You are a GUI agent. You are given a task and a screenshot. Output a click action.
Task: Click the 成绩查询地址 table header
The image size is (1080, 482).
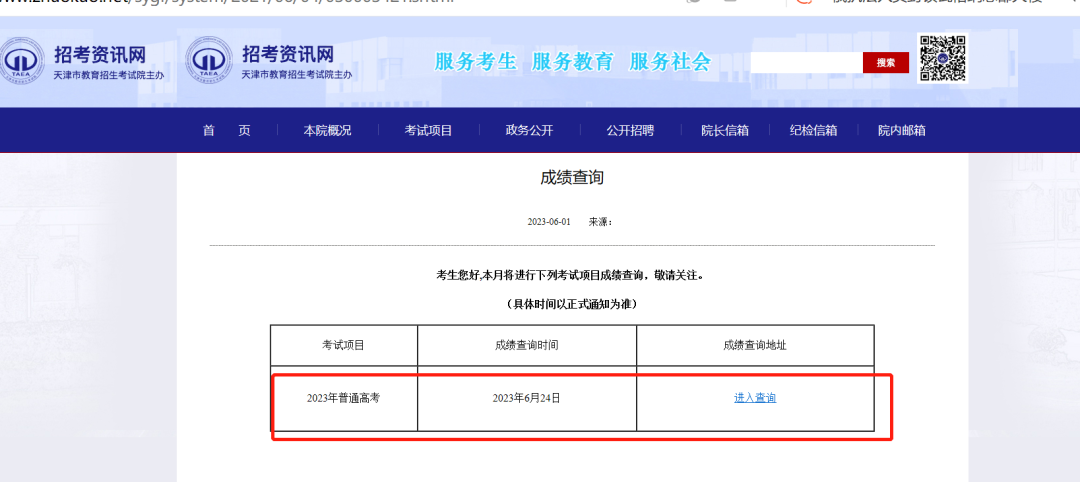pyautogui.click(x=755, y=345)
